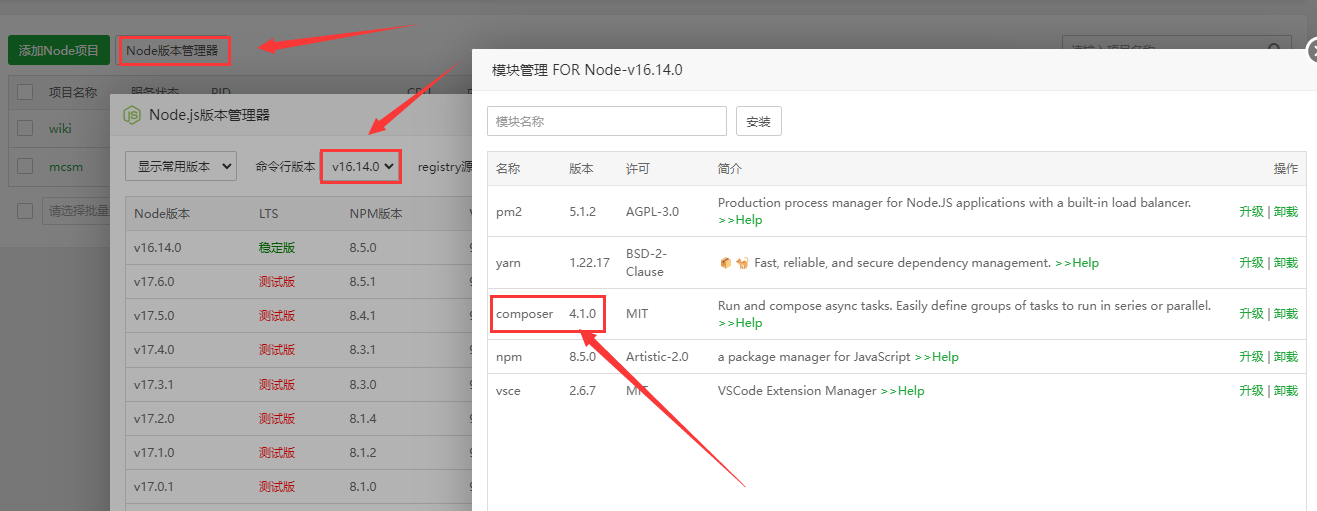Image resolution: width=1317 pixels, height=511 pixels.
Task: Upgrade the yarn module
Action: 1251,263
